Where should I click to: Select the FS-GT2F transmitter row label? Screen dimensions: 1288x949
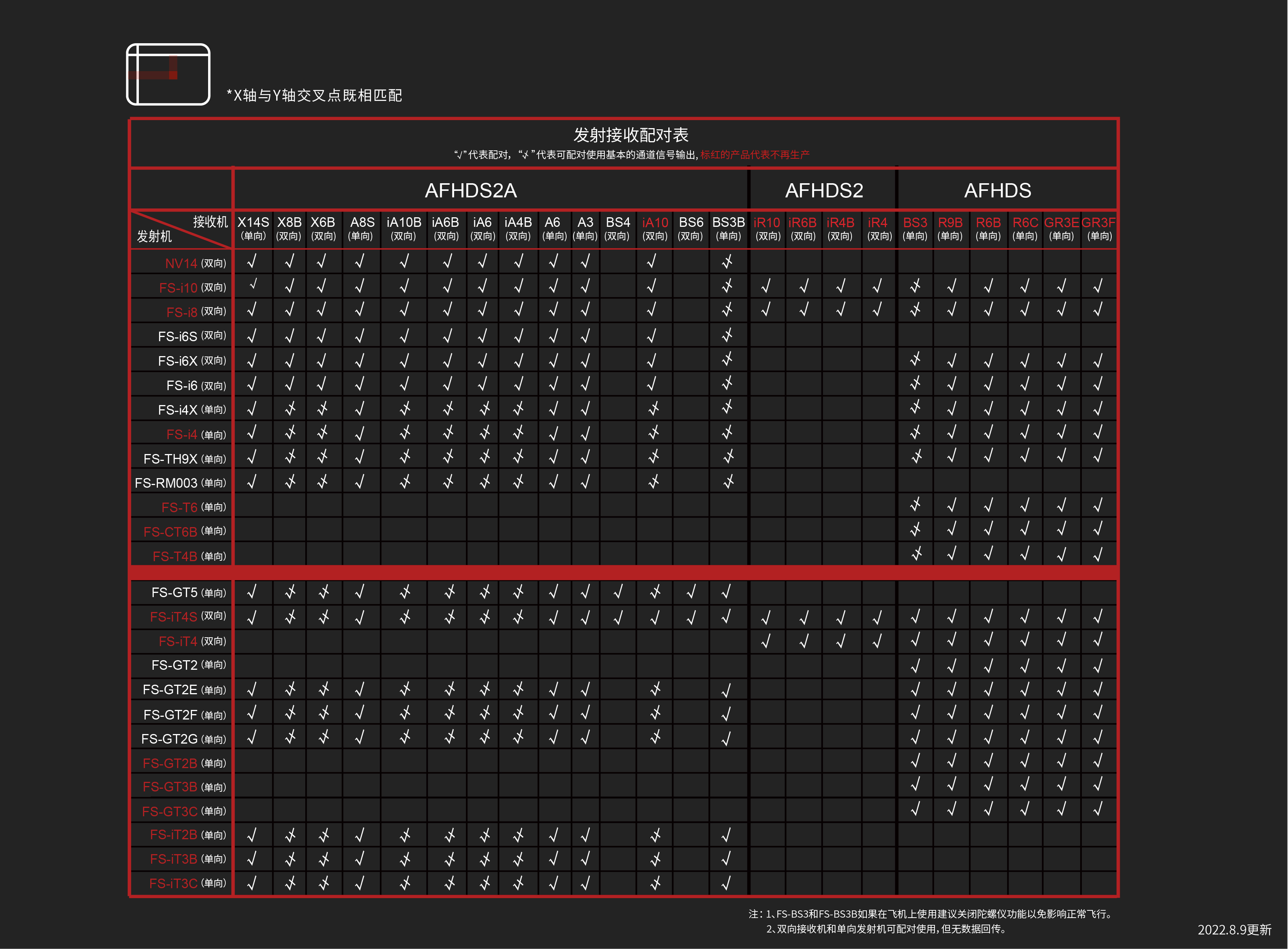[x=184, y=715]
